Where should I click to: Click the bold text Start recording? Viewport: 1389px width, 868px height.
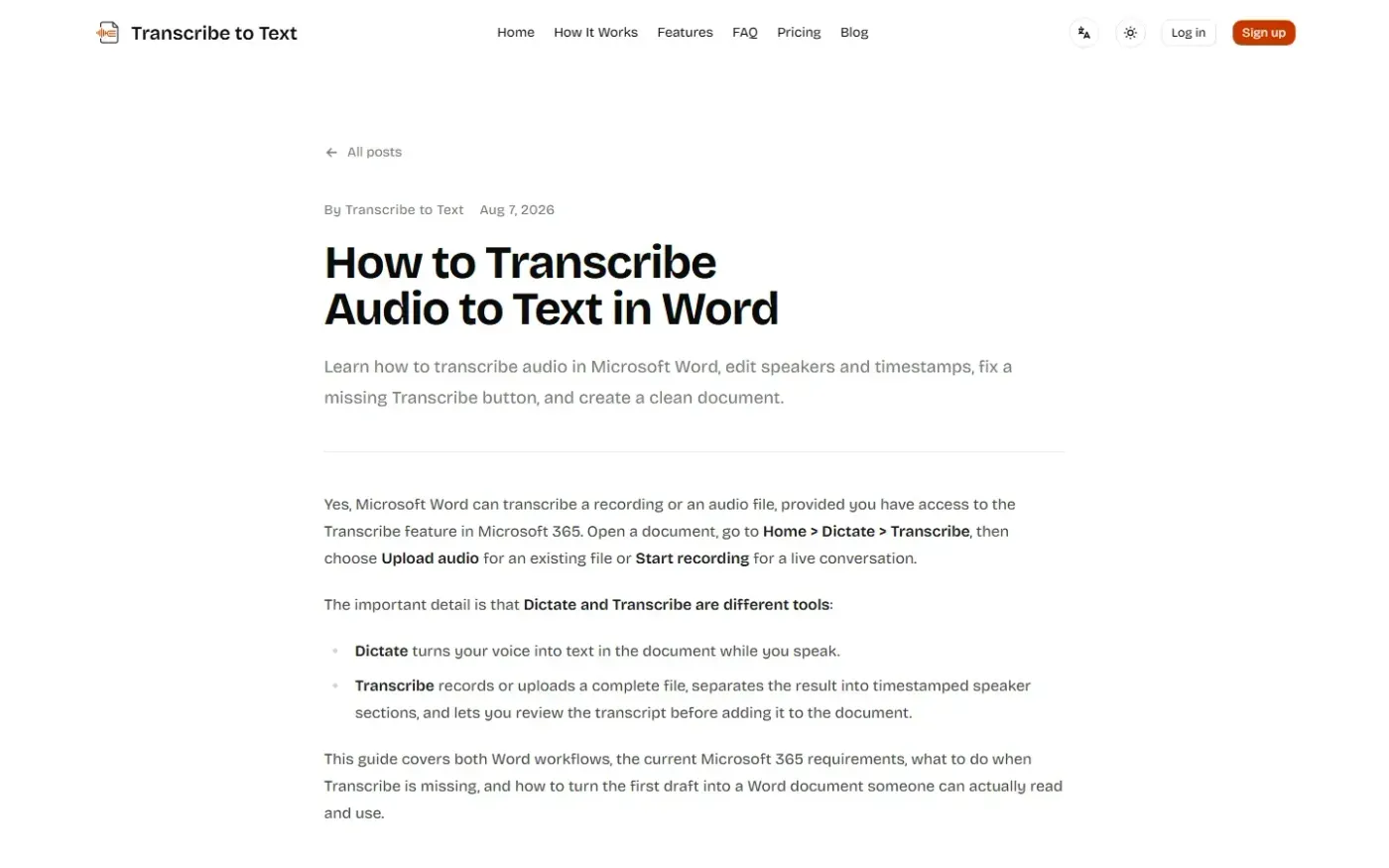693,558
